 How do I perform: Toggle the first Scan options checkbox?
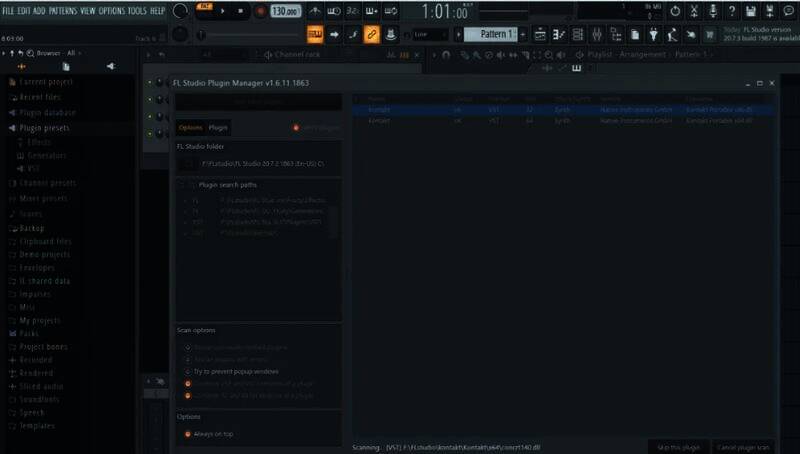point(188,347)
